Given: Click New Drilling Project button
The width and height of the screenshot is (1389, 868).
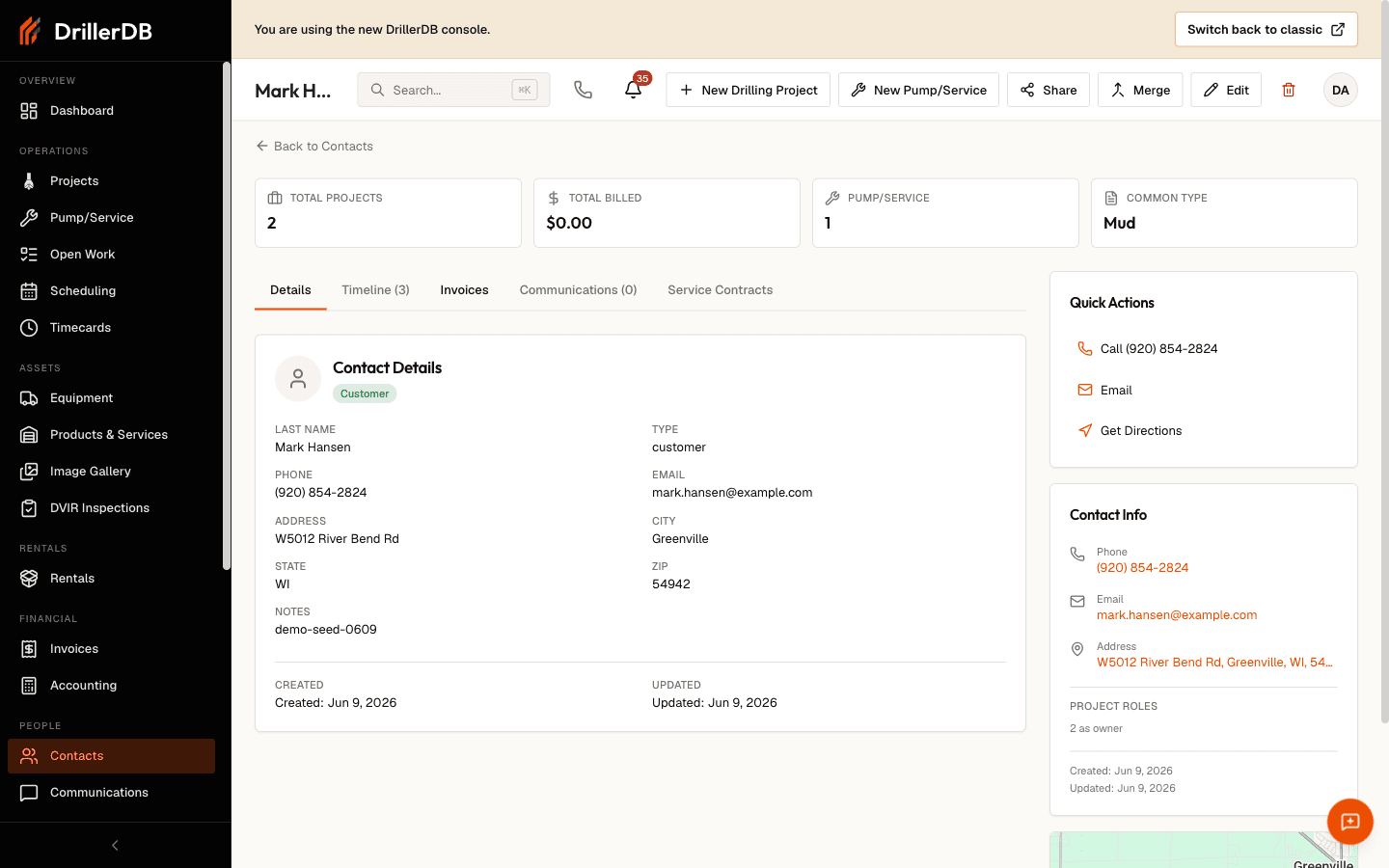Looking at the screenshot, I should (748, 90).
